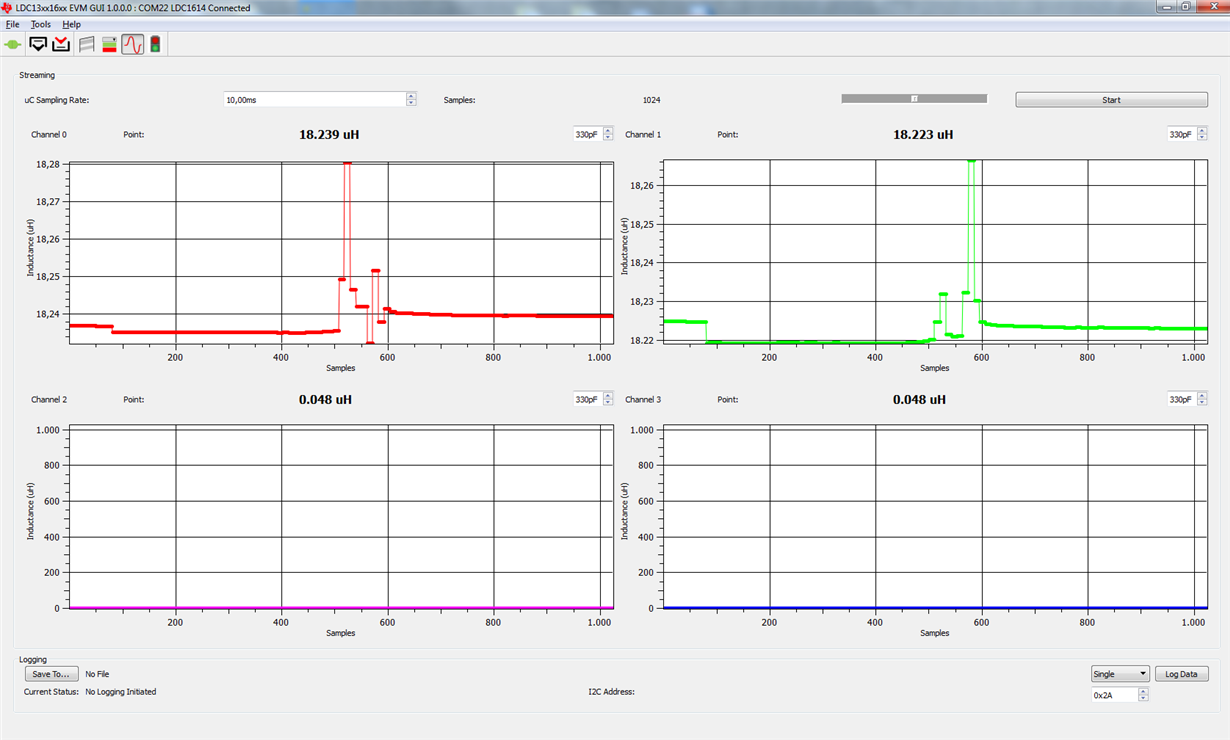Click the Log Data button
Screen dimensions: 1230x740
click(1181, 674)
